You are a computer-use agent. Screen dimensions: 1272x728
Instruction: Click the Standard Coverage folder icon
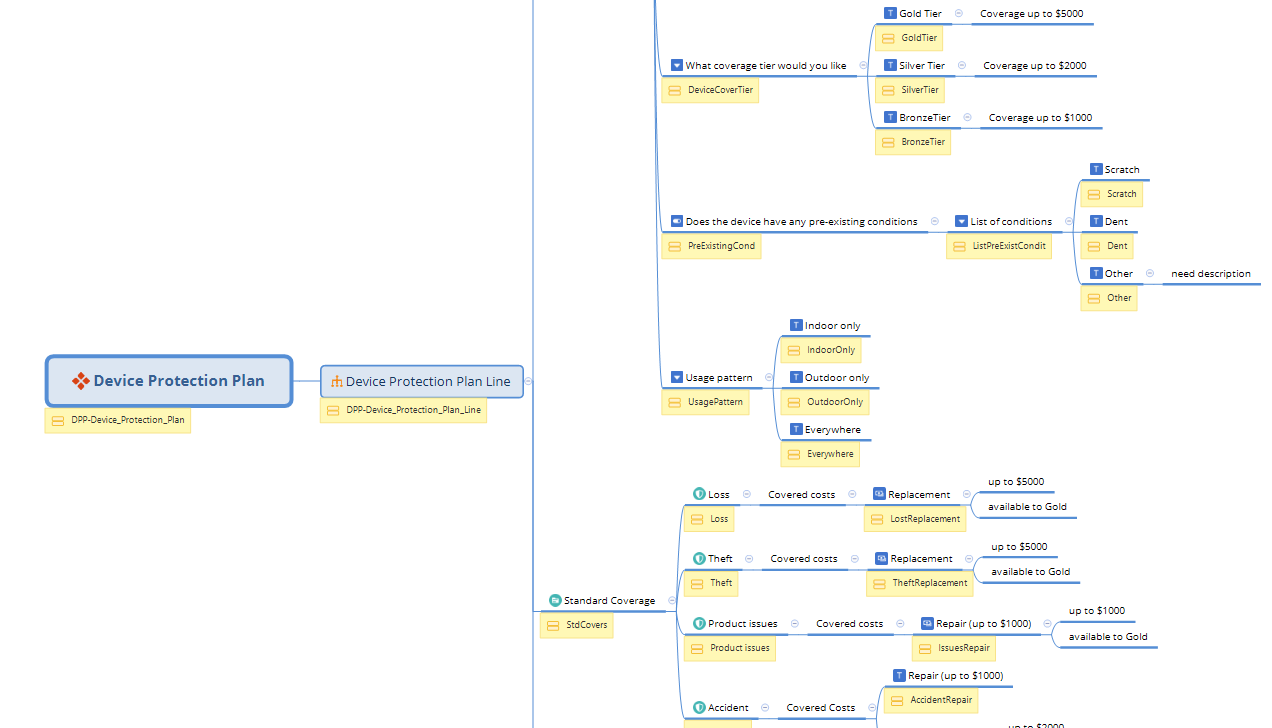click(x=555, y=601)
